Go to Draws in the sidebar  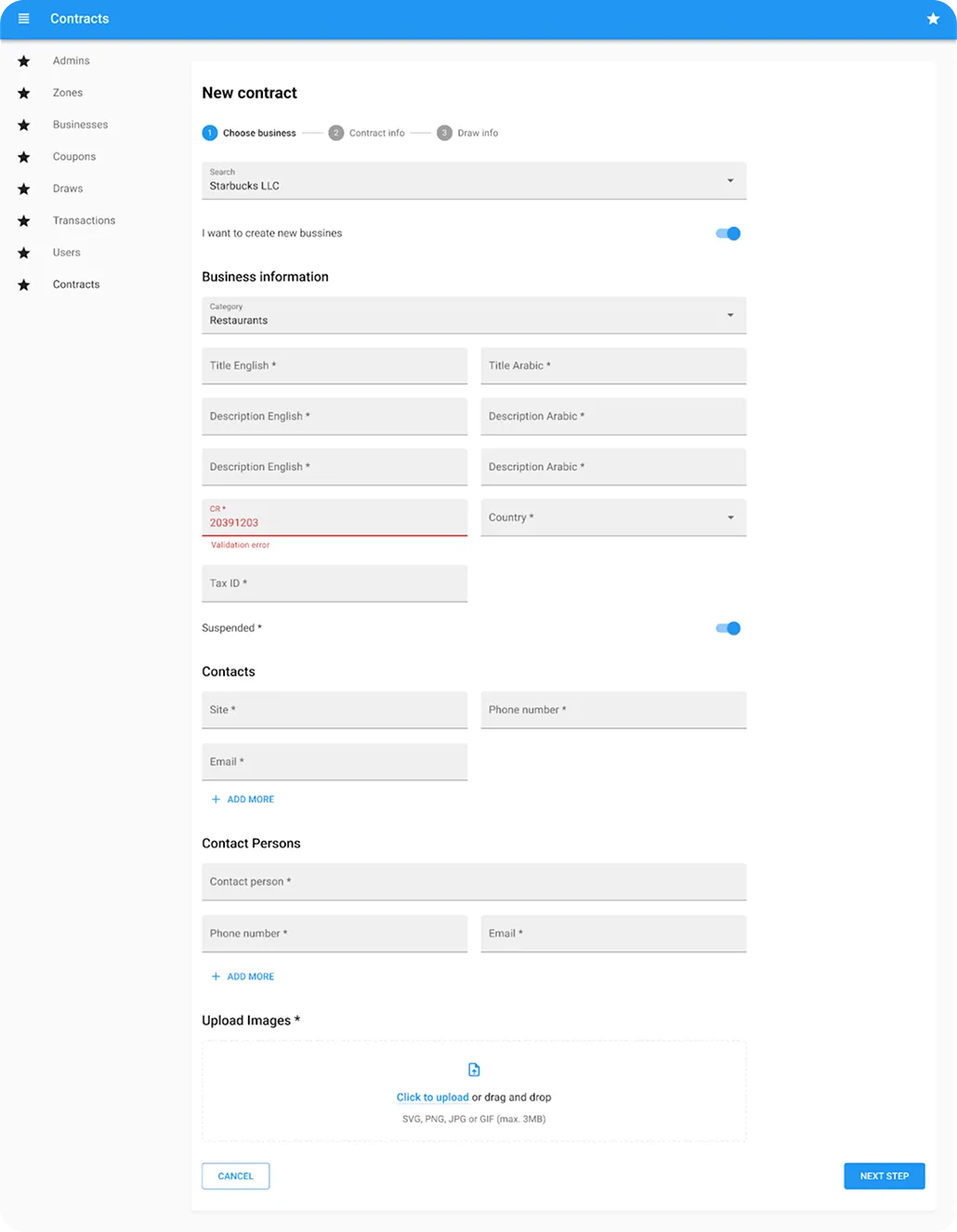click(x=68, y=189)
